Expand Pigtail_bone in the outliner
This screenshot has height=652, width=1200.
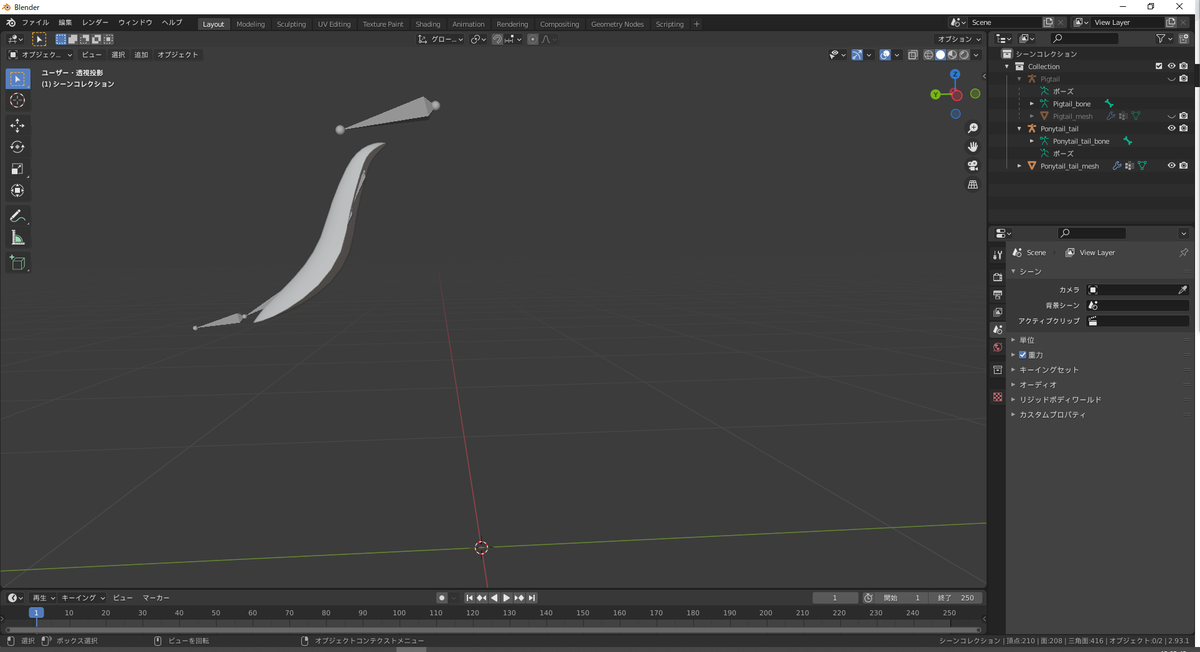pos(1032,103)
